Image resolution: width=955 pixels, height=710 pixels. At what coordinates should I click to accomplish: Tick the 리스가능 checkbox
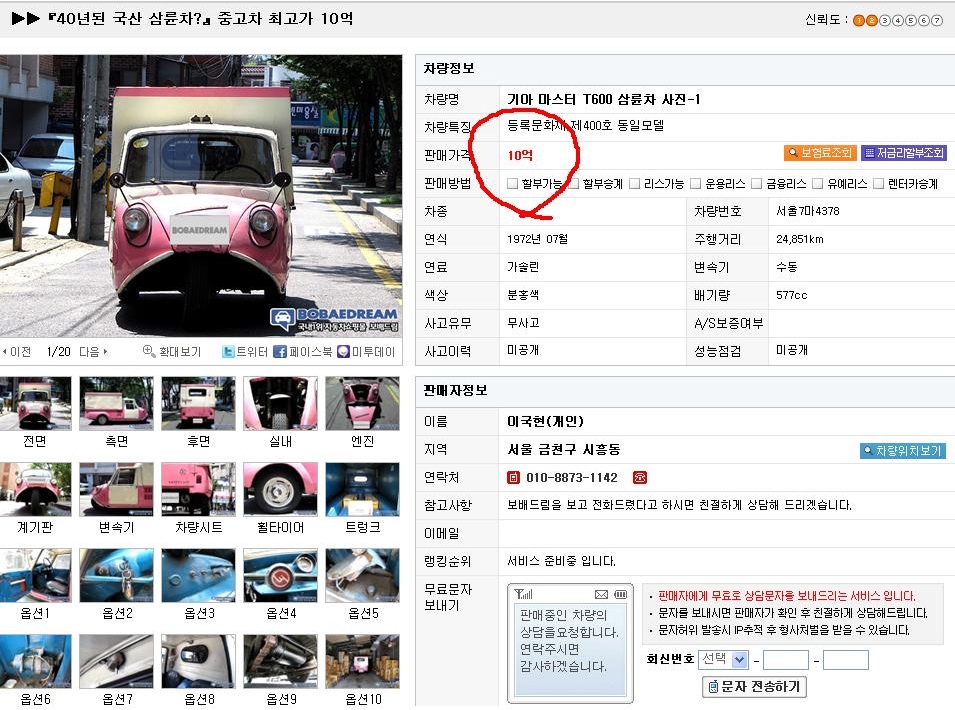(634, 184)
